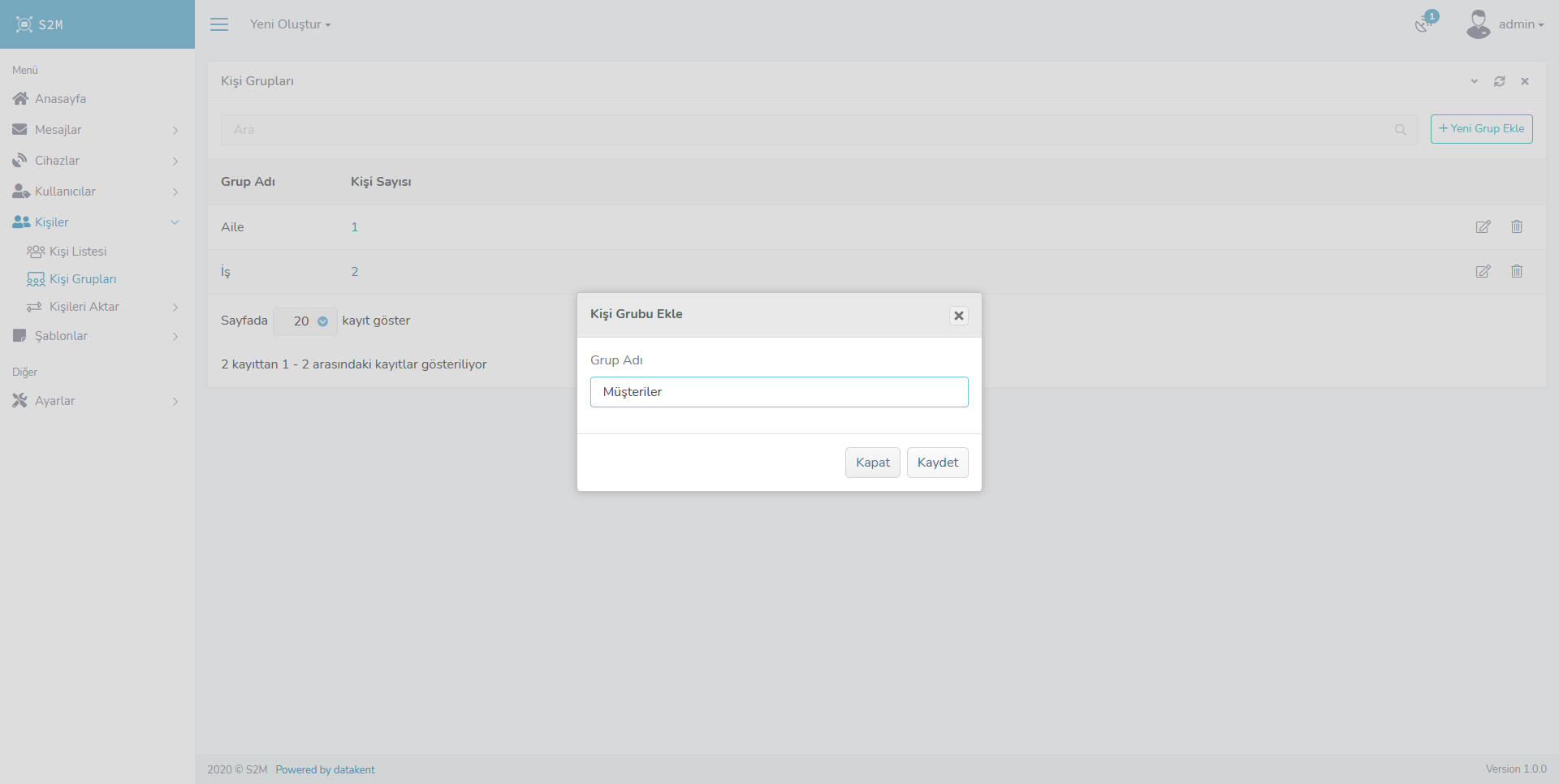Toggle the hamburger sidebar menu icon
The image size is (1559, 784).
(219, 24)
